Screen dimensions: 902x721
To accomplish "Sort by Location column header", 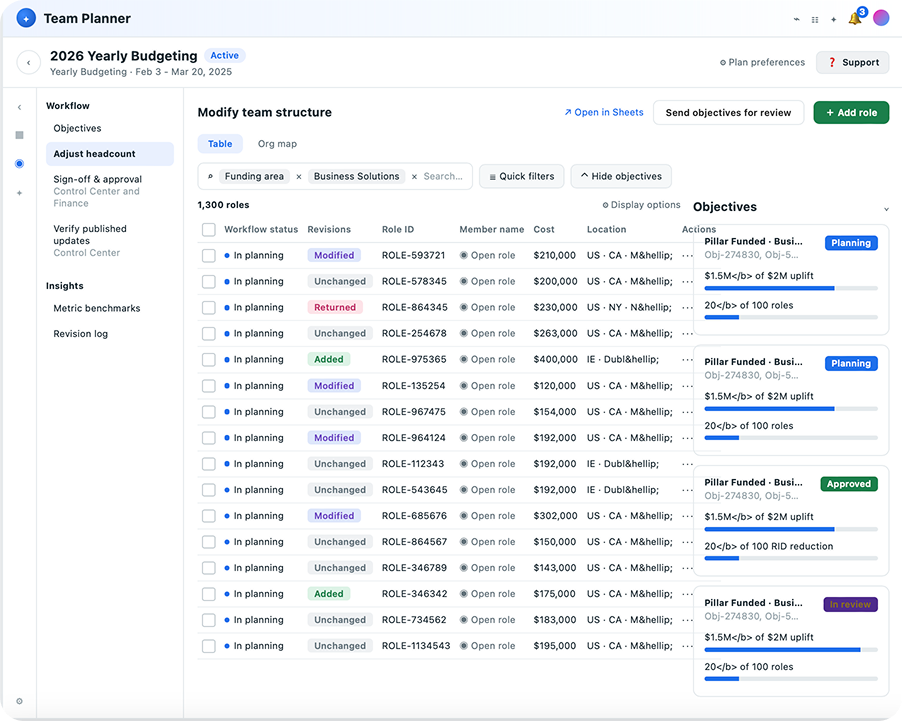I will pos(606,230).
